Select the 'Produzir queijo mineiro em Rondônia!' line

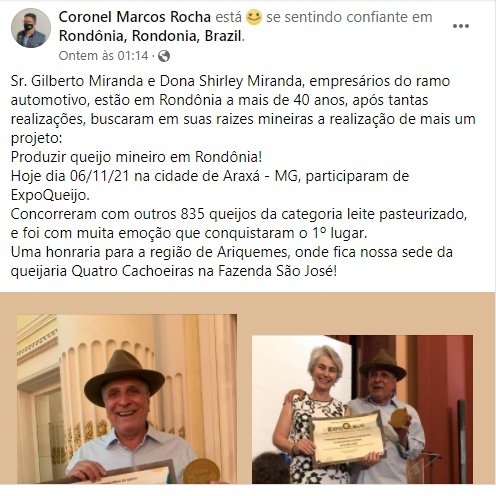137,157
